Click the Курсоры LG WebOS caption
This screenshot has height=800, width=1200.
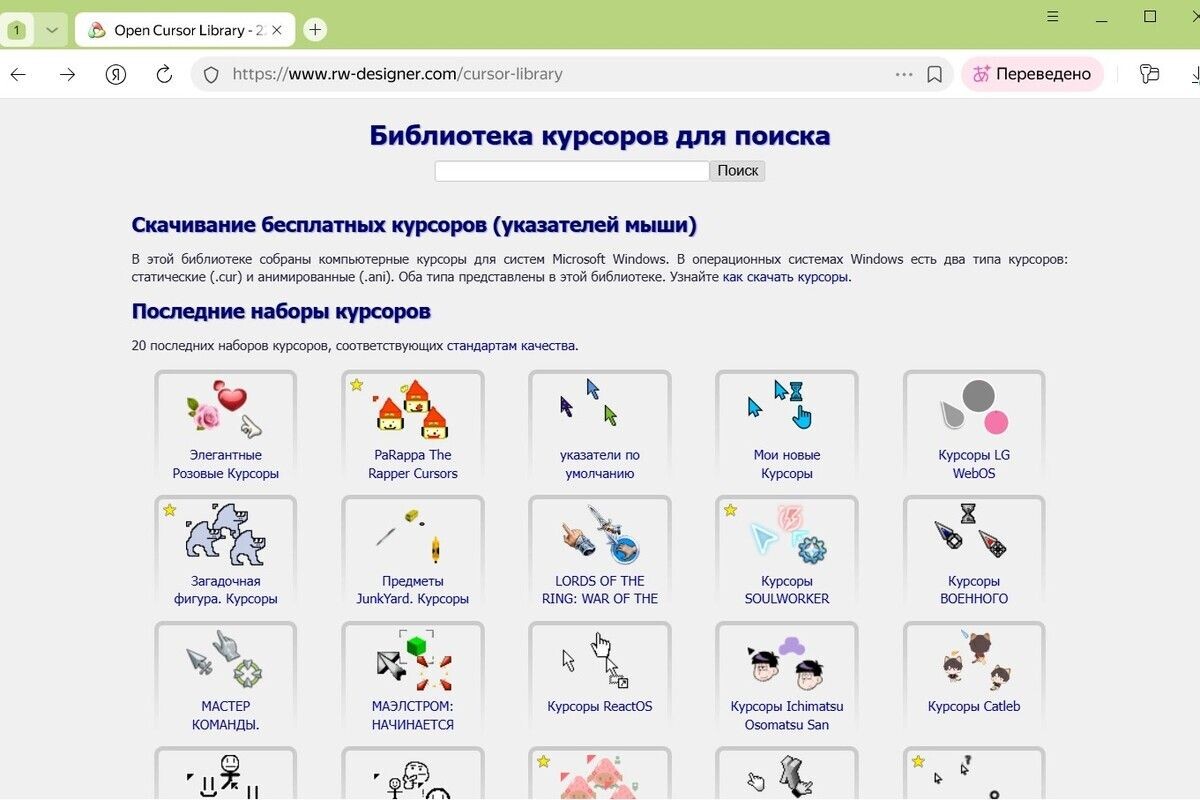975,464
